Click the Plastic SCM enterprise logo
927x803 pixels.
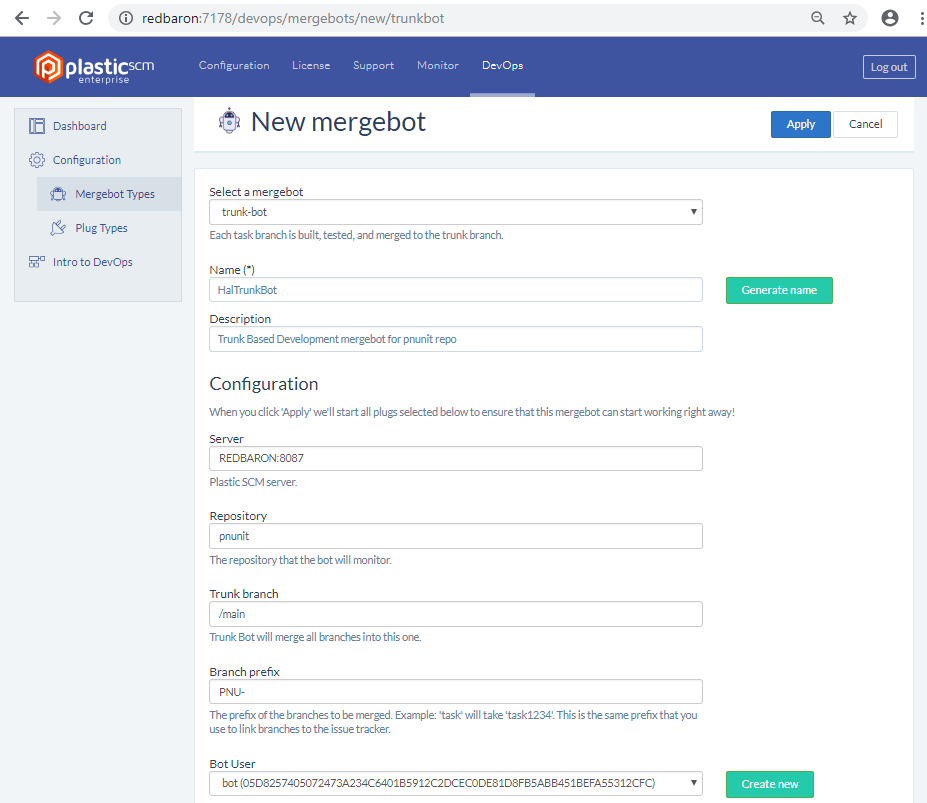tap(94, 67)
